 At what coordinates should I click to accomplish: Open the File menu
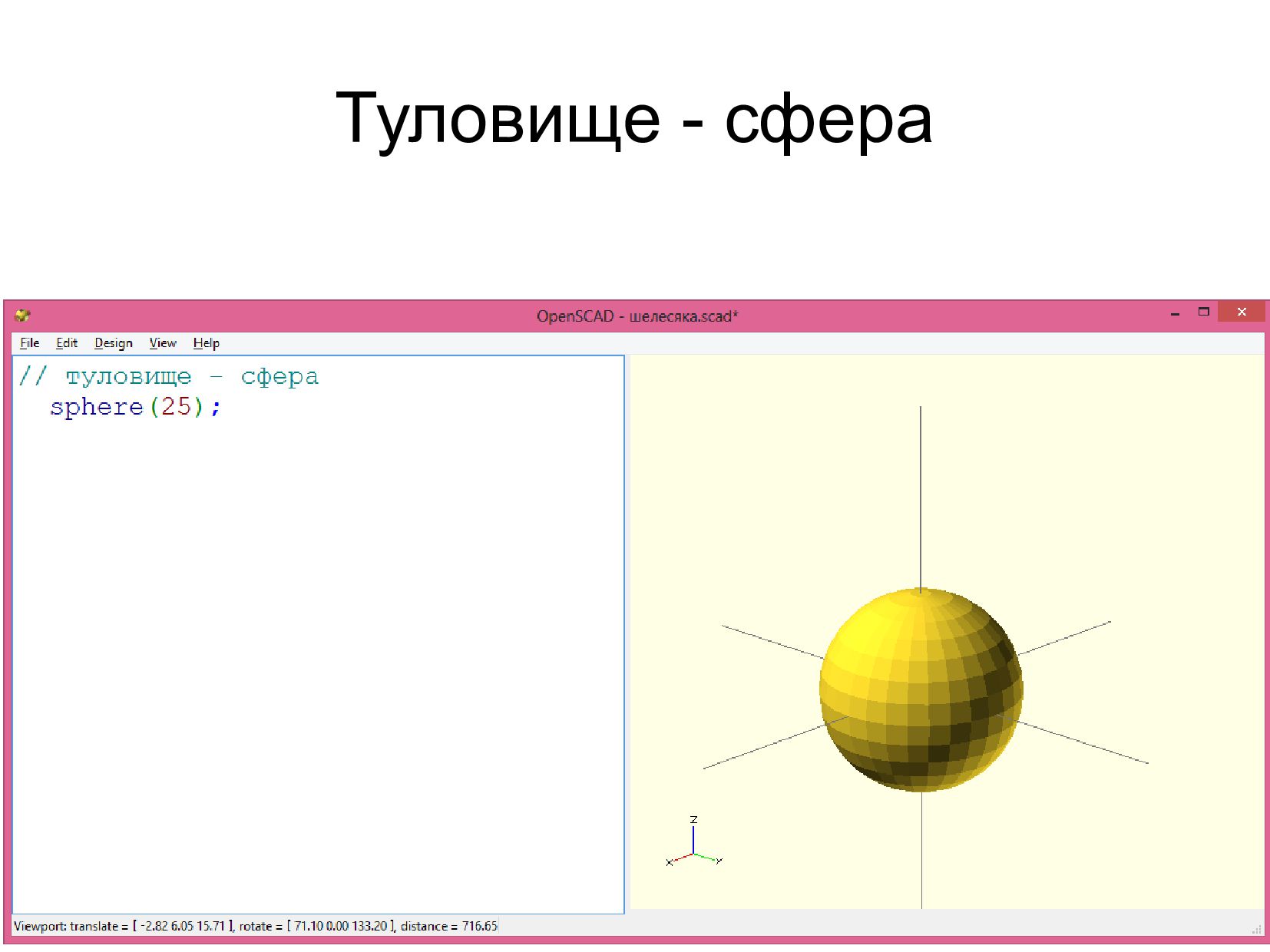(x=30, y=342)
